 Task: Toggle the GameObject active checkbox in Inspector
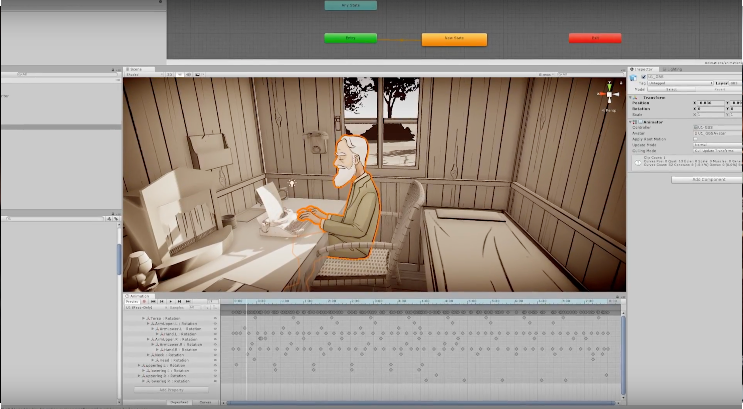pyautogui.click(x=643, y=77)
